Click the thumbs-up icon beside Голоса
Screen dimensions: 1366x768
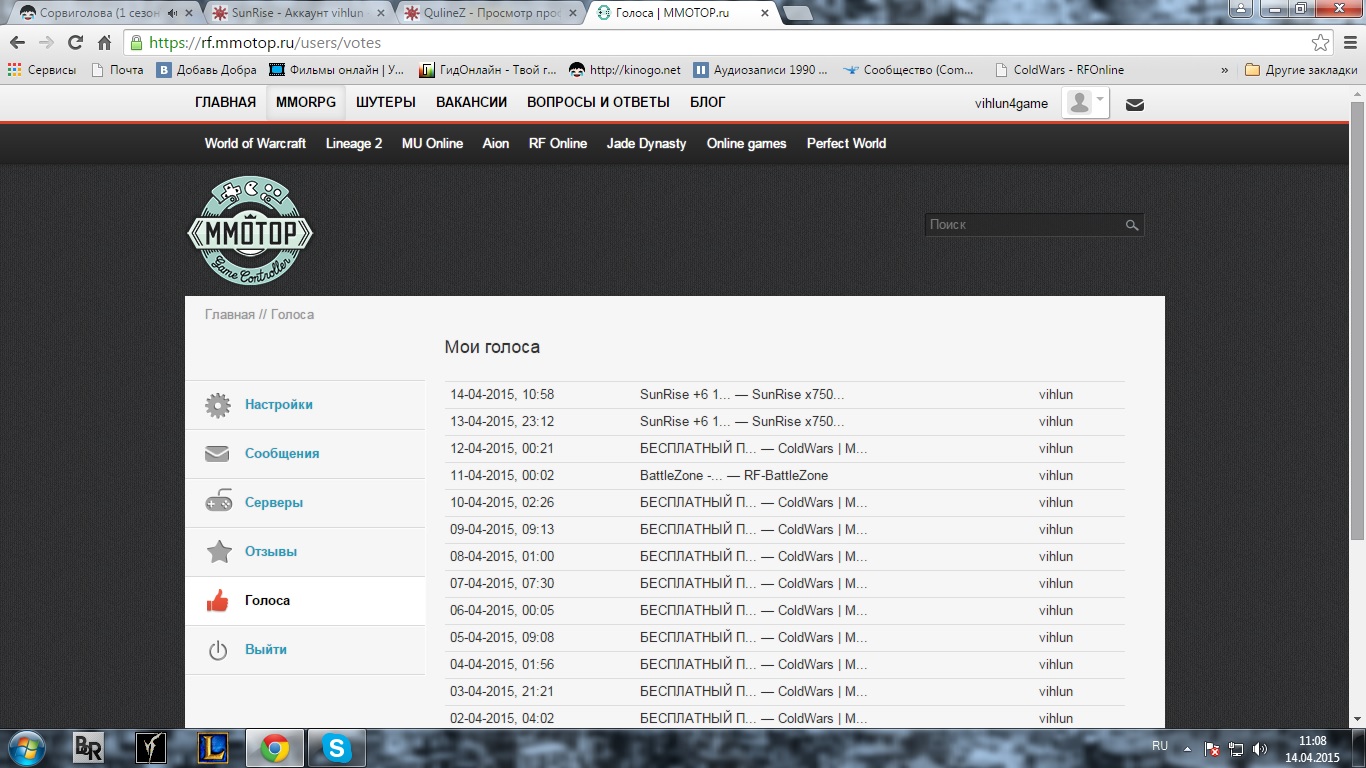(x=217, y=601)
